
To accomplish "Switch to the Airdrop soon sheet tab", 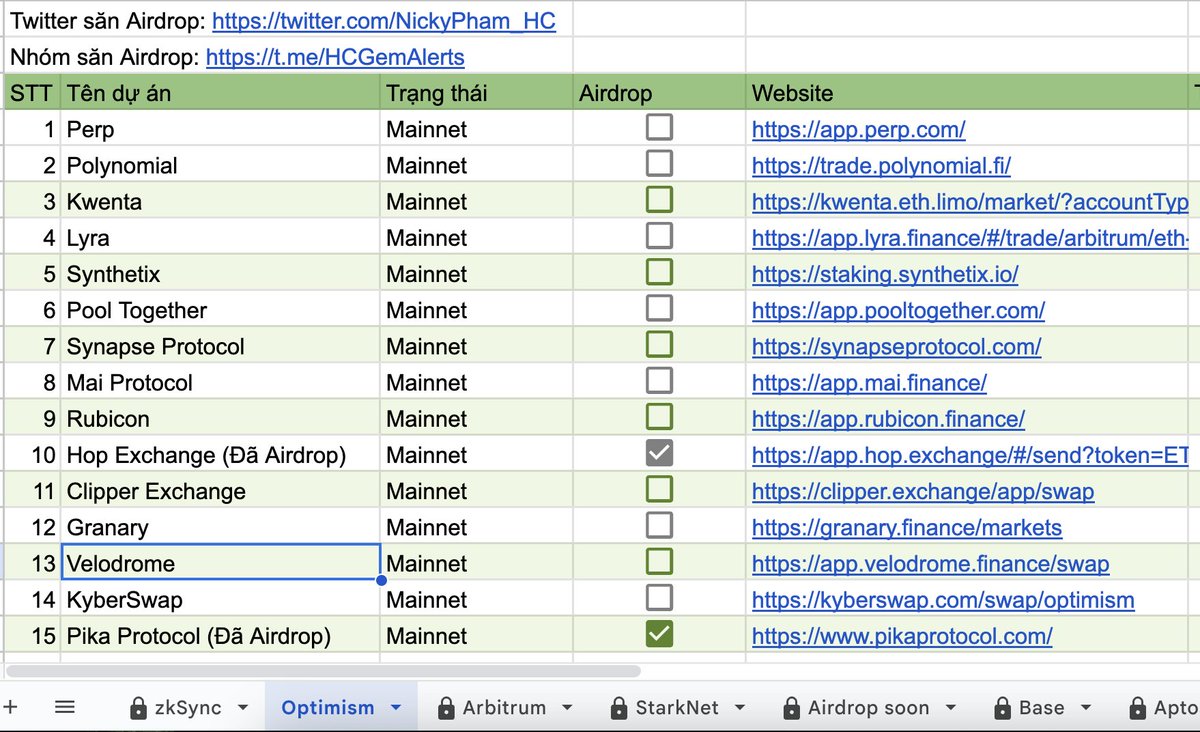I will coord(869,708).
